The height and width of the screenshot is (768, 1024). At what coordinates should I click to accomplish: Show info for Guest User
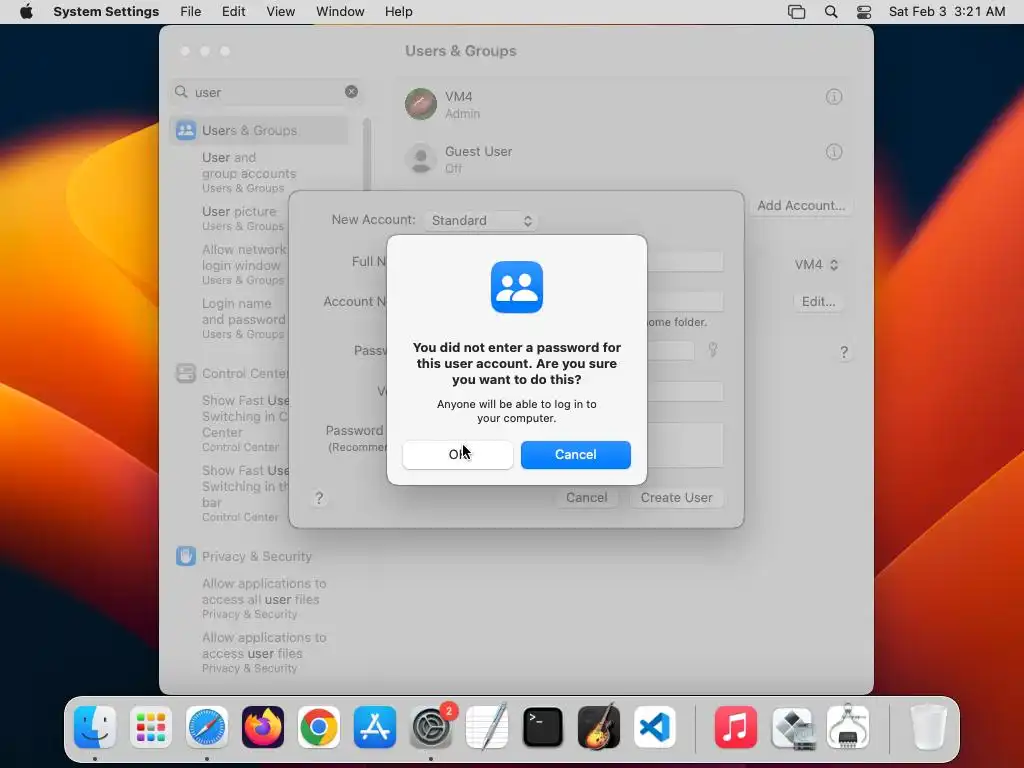[834, 152]
